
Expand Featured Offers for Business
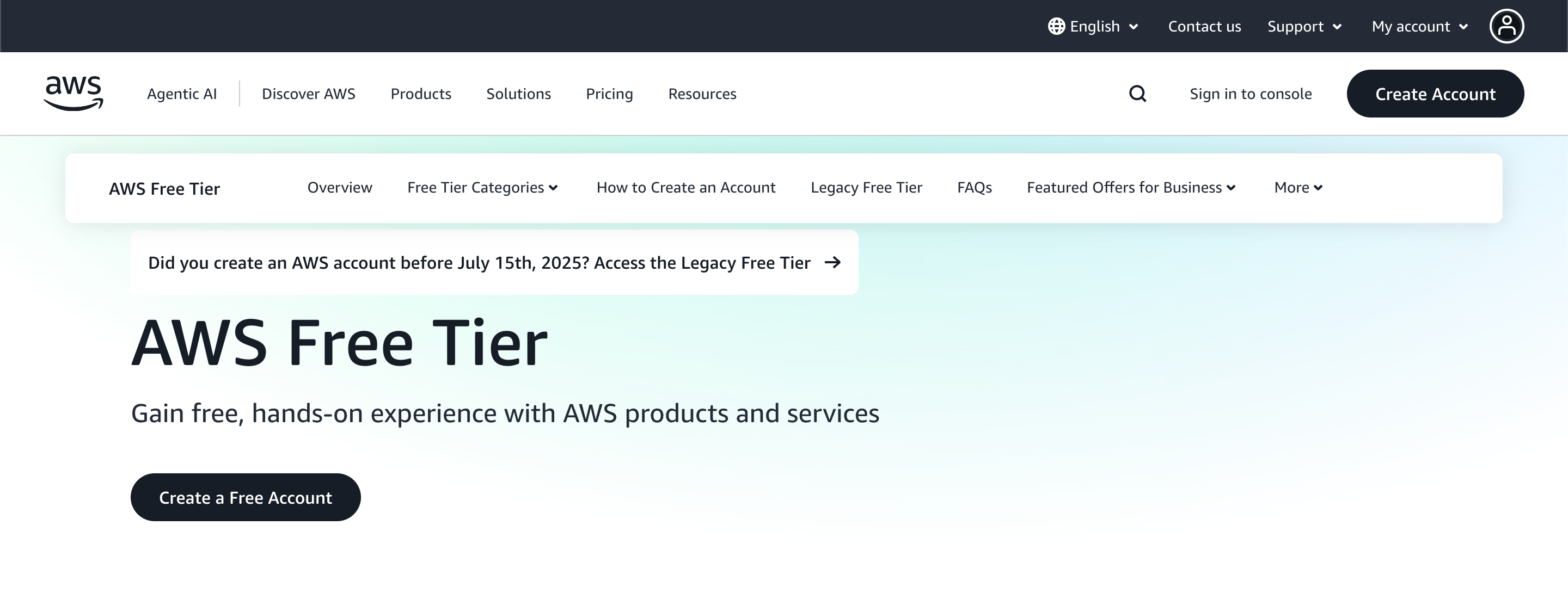(x=1131, y=187)
